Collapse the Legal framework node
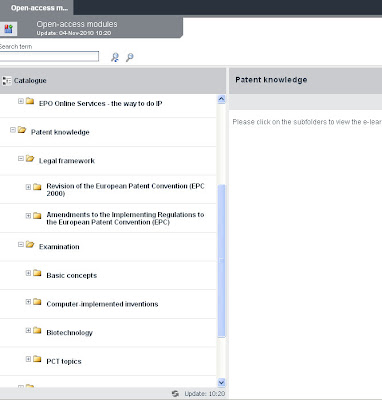382x400 pixels. [x=21, y=158]
